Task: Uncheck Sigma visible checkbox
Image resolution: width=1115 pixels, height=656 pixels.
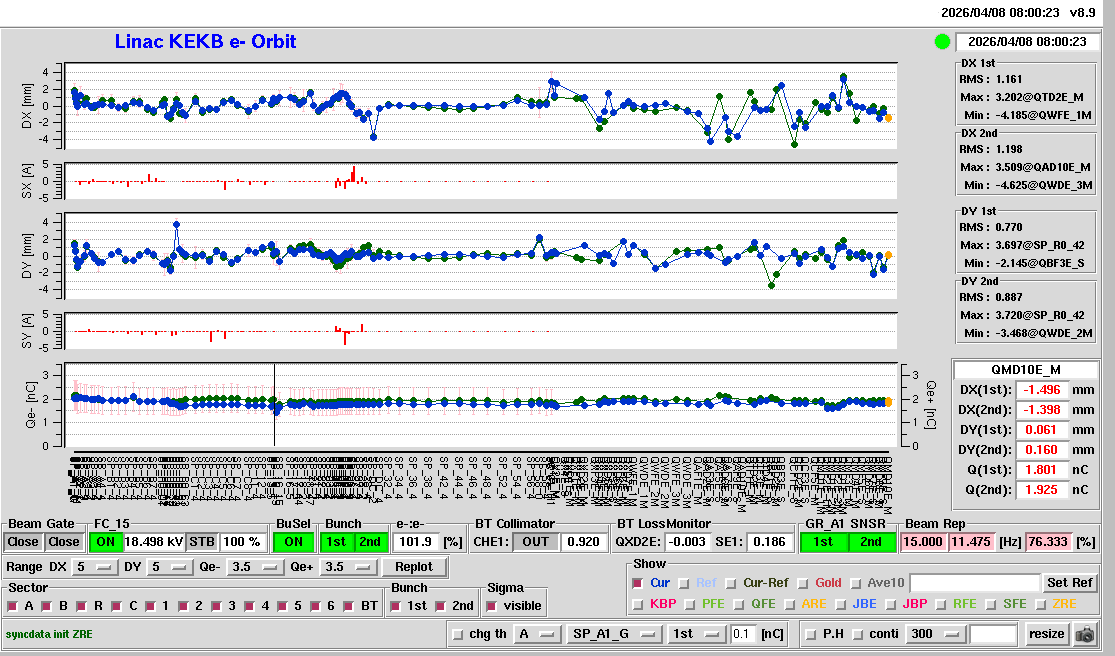Action: click(x=491, y=606)
